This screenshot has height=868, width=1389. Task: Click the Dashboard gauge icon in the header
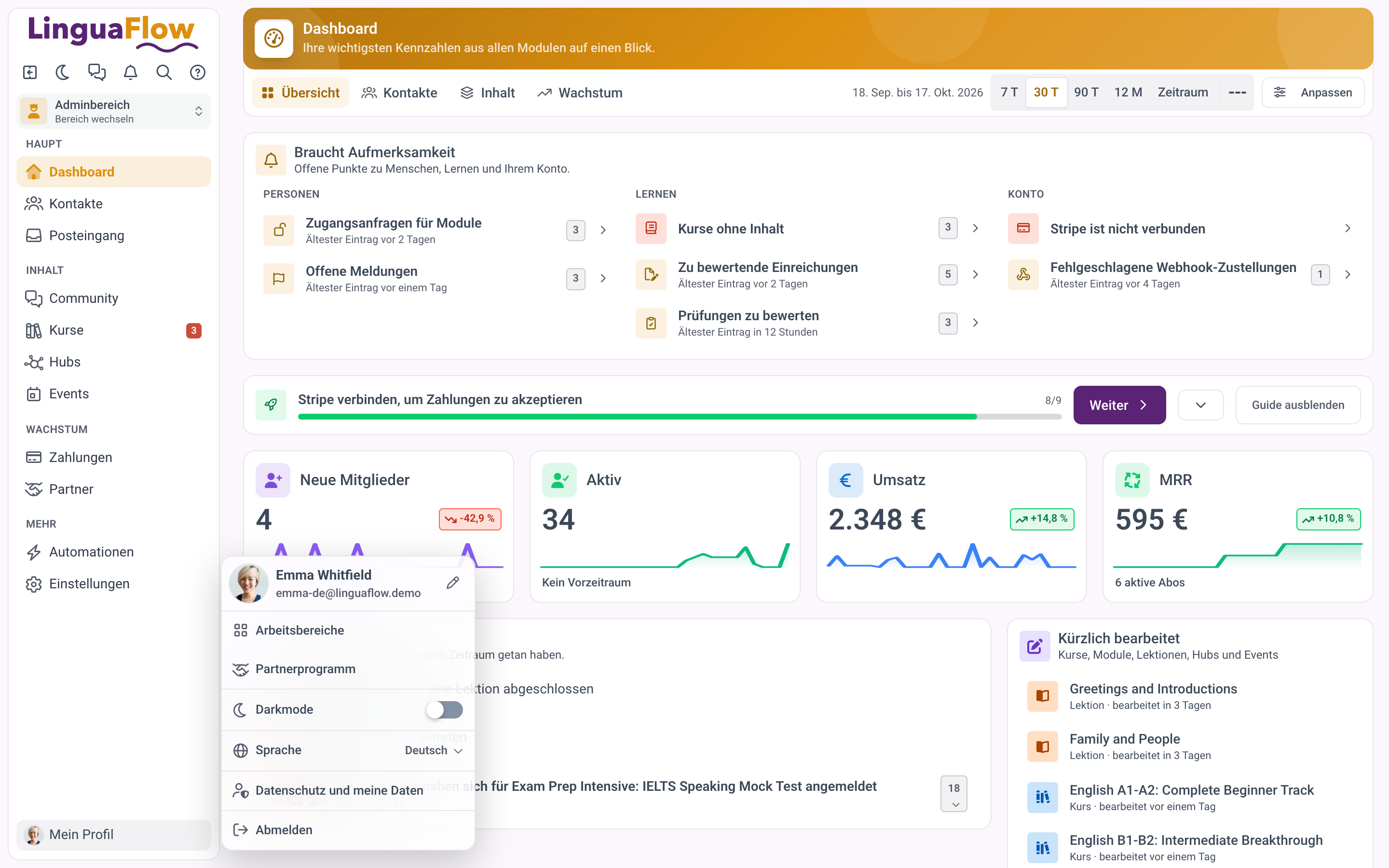click(x=274, y=39)
